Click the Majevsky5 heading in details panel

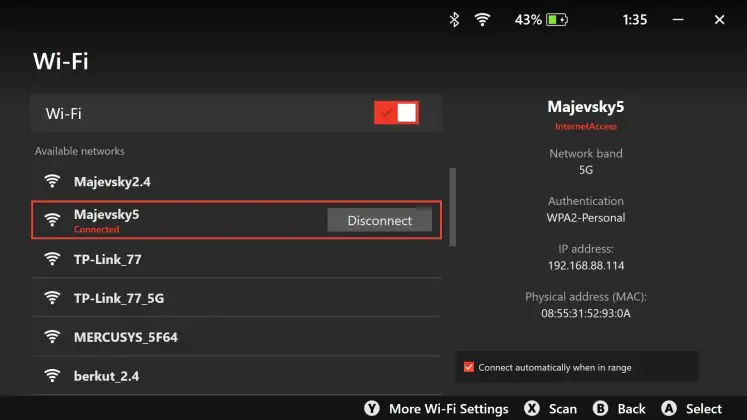585,106
